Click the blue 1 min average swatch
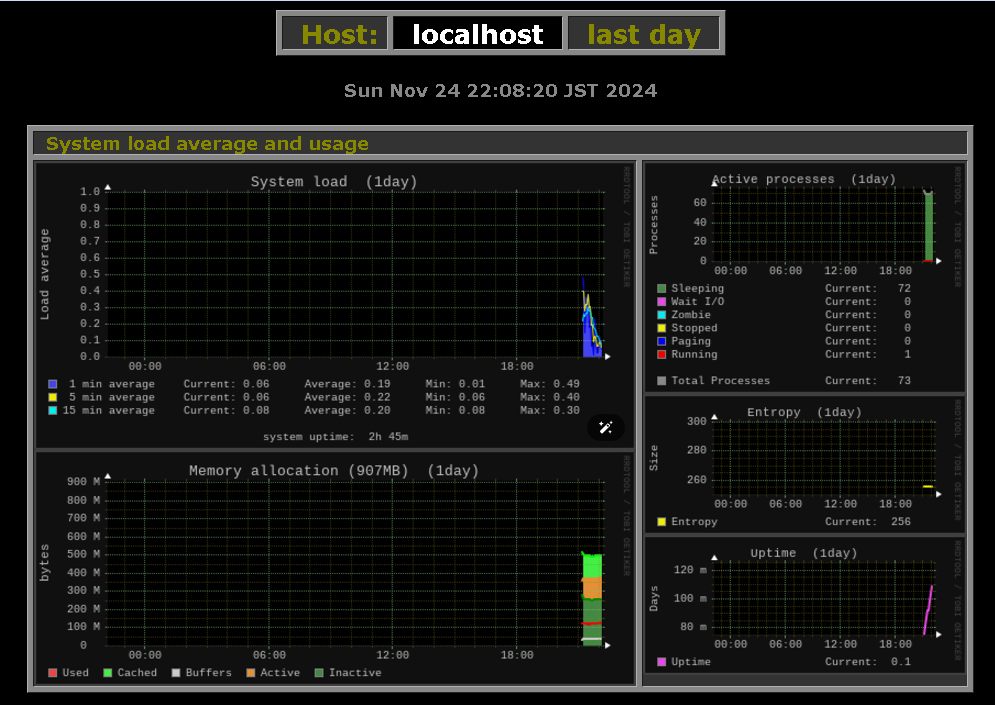The height and width of the screenshot is (705, 995). tap(53, 384)
